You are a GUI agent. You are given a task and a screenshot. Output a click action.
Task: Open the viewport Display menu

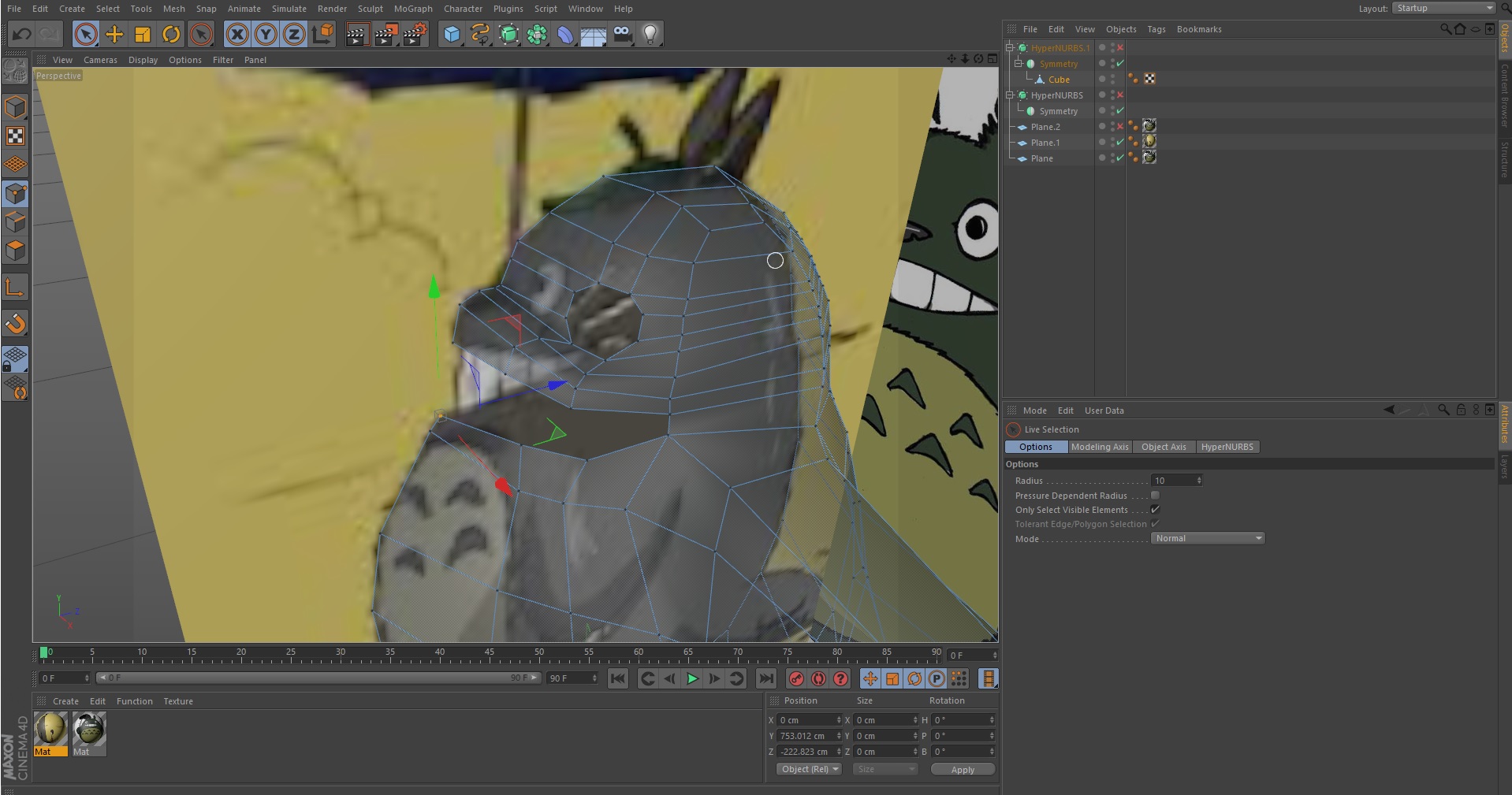[143, 60]
